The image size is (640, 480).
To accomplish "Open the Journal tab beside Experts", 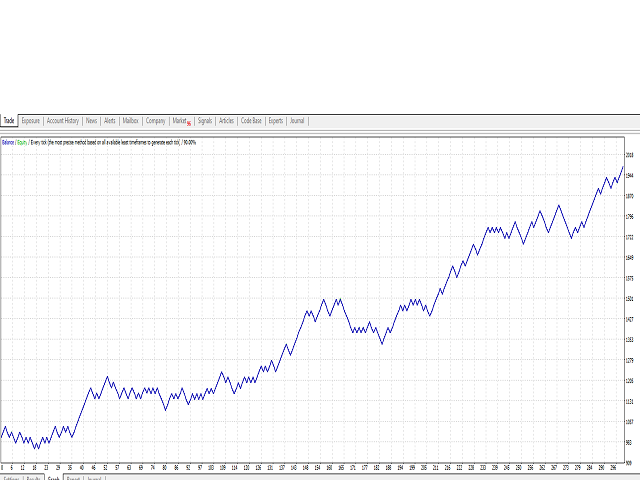I will point(297,120).
